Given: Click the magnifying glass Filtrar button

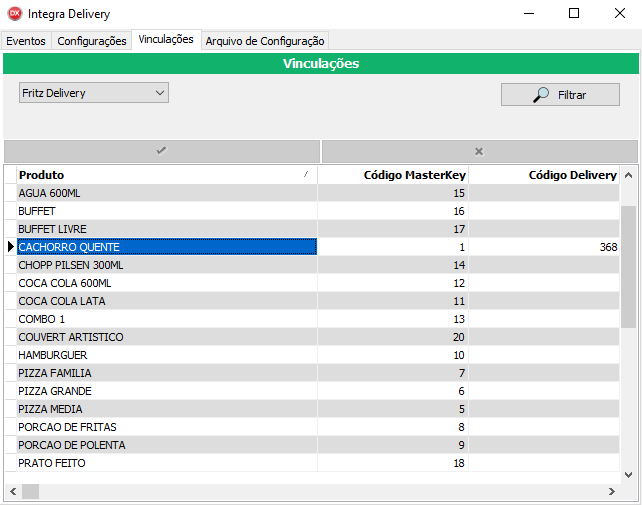Looking at the screenshot, I should point(560,95).
